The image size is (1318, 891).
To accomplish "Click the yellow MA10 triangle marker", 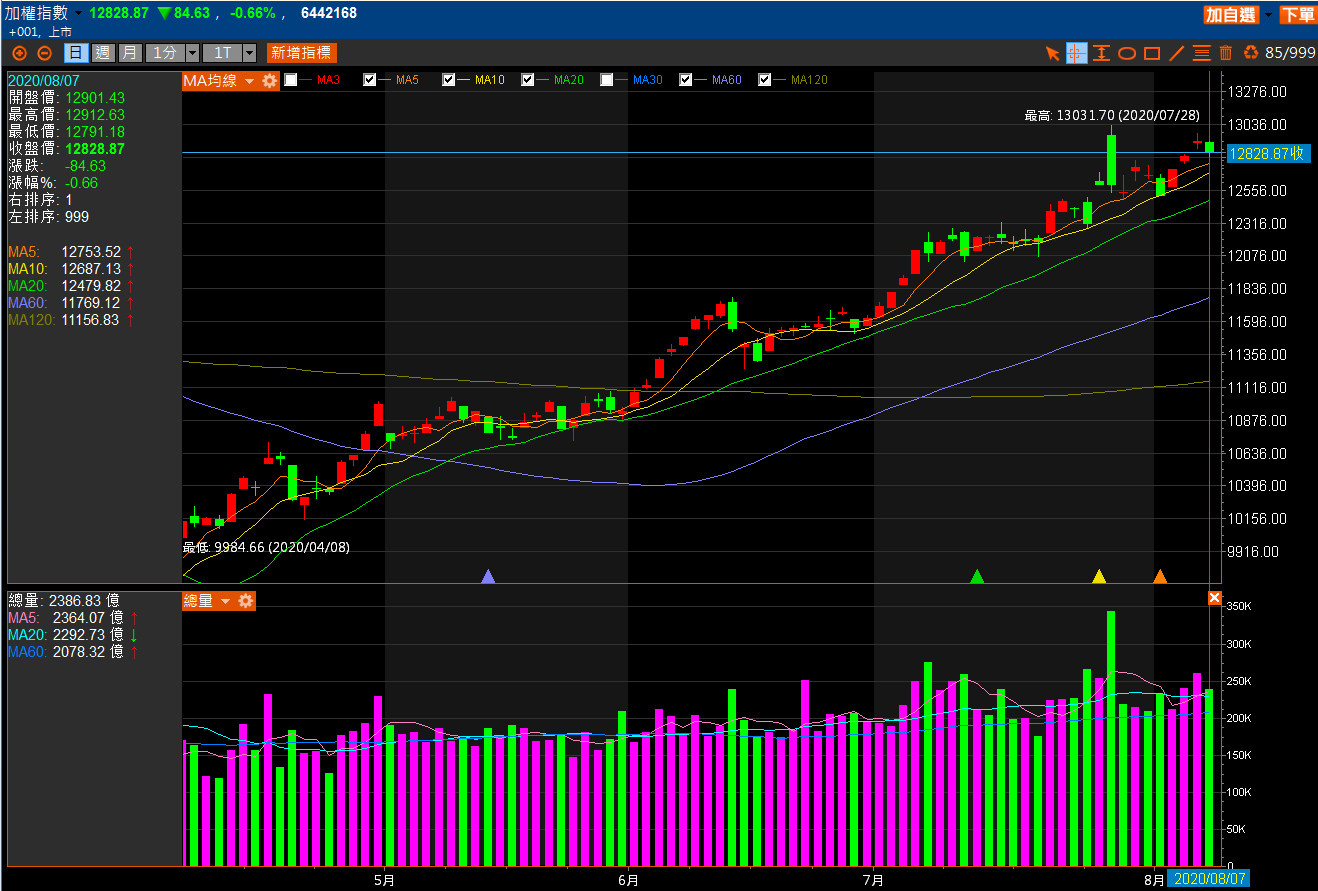I will [x=1099, y=576].
